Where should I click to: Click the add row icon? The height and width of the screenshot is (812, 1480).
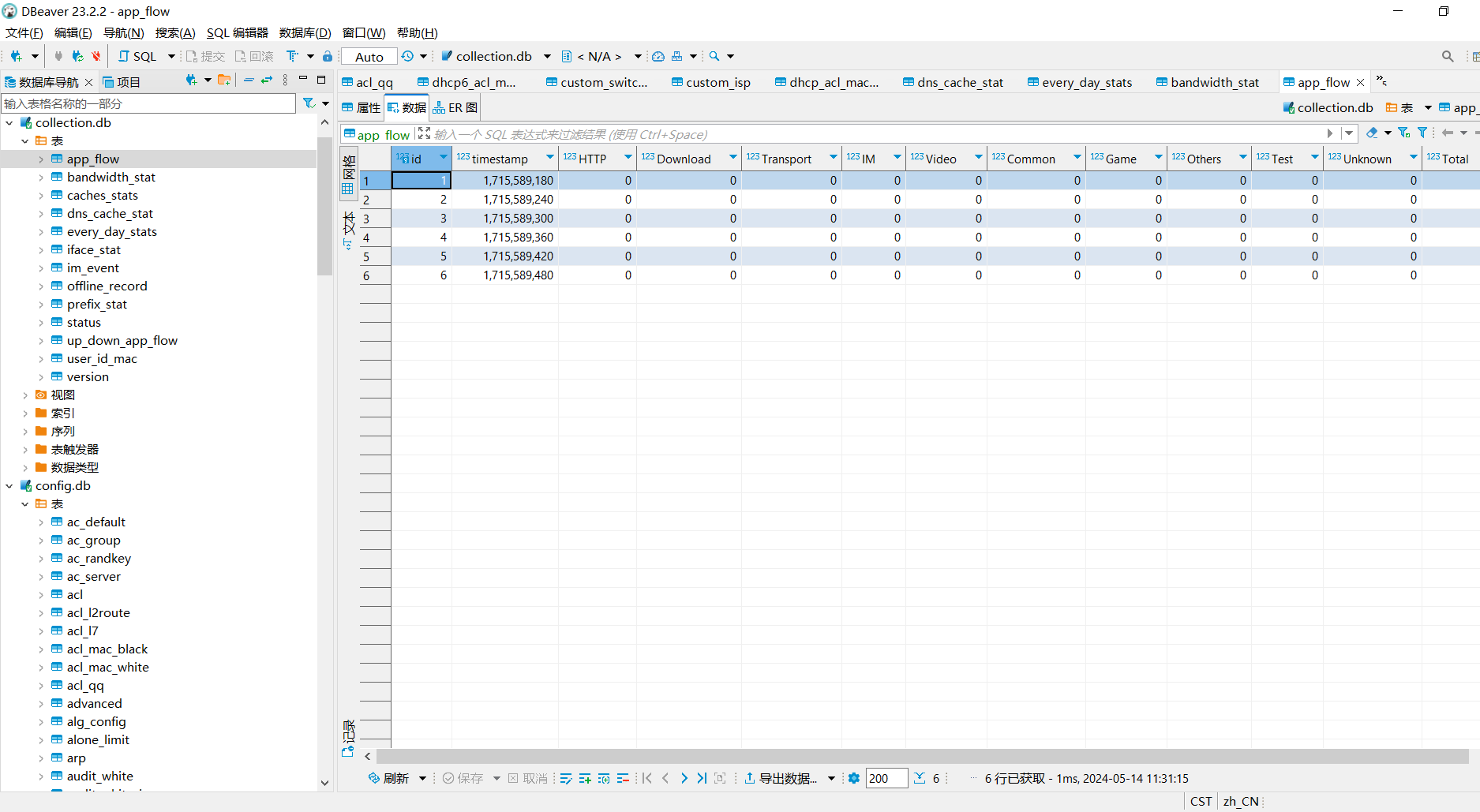585,778
